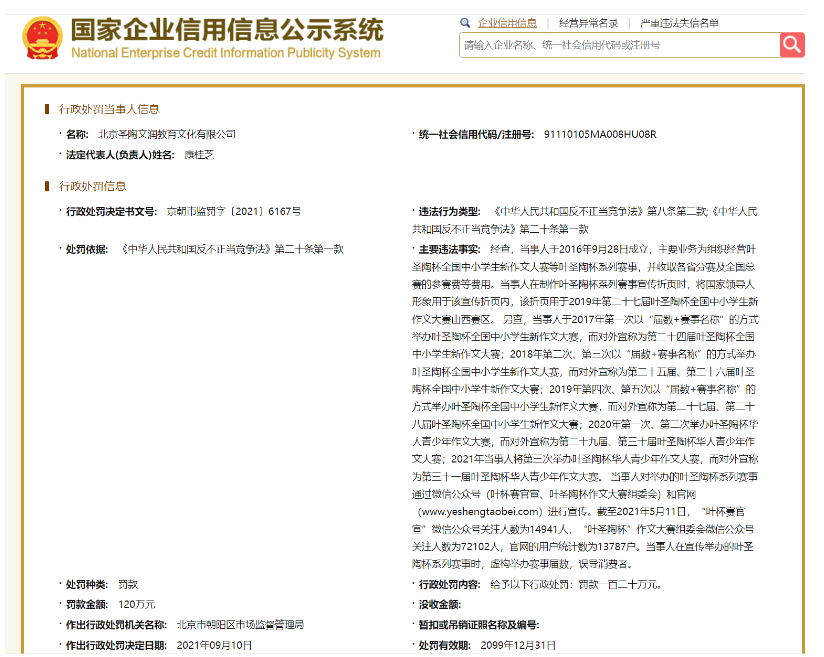The image size is (824, 657).
Task: Click decision number 京朝市监罚字〔2021〕6167号
Action: (233, 212)
